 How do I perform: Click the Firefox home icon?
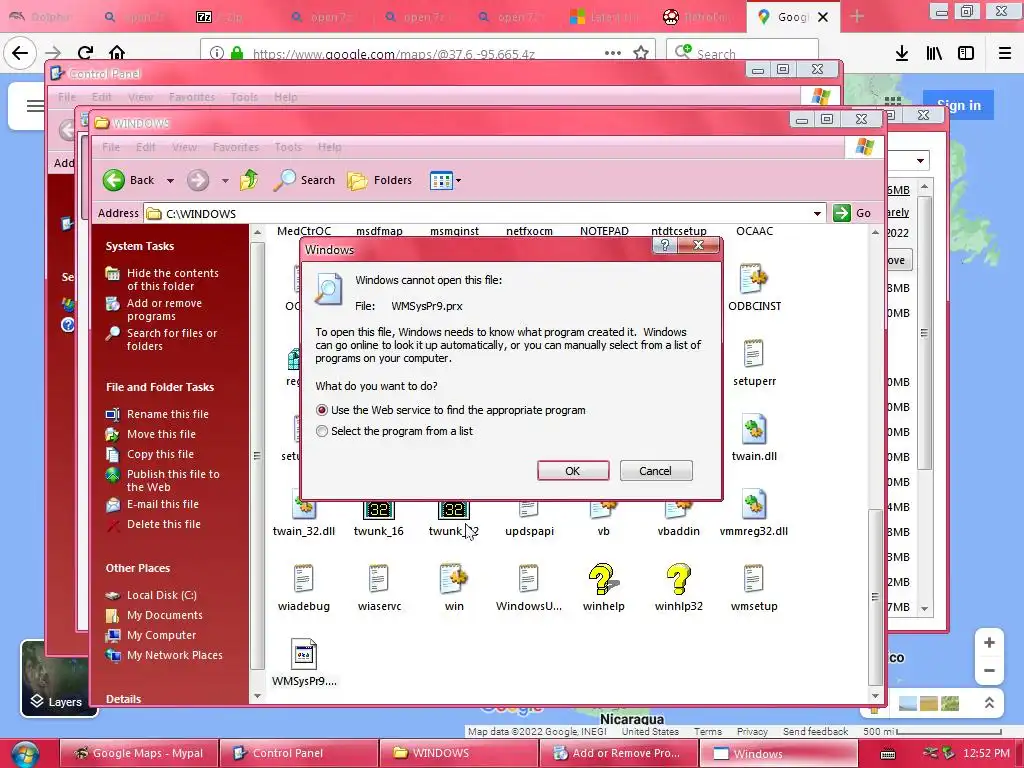(x=117, y=53)
